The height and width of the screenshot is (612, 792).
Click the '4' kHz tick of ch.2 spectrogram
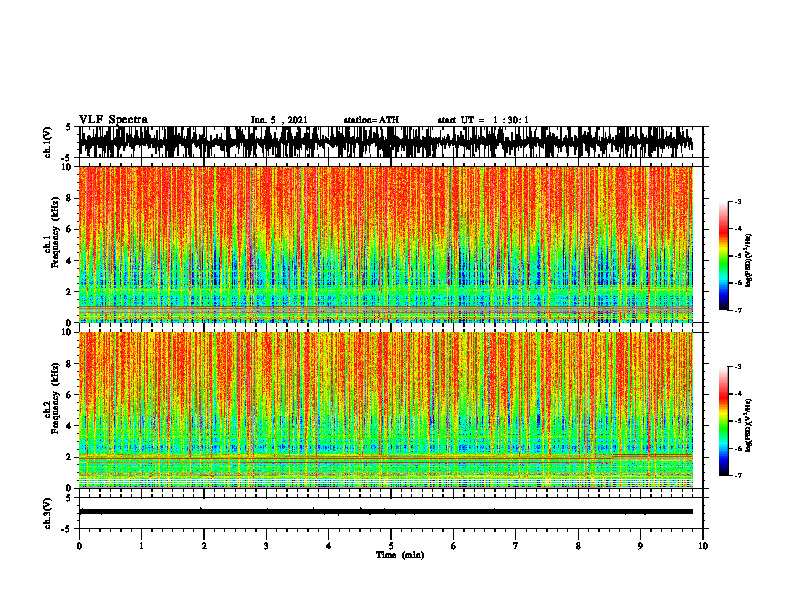click(x=70, y=426)
